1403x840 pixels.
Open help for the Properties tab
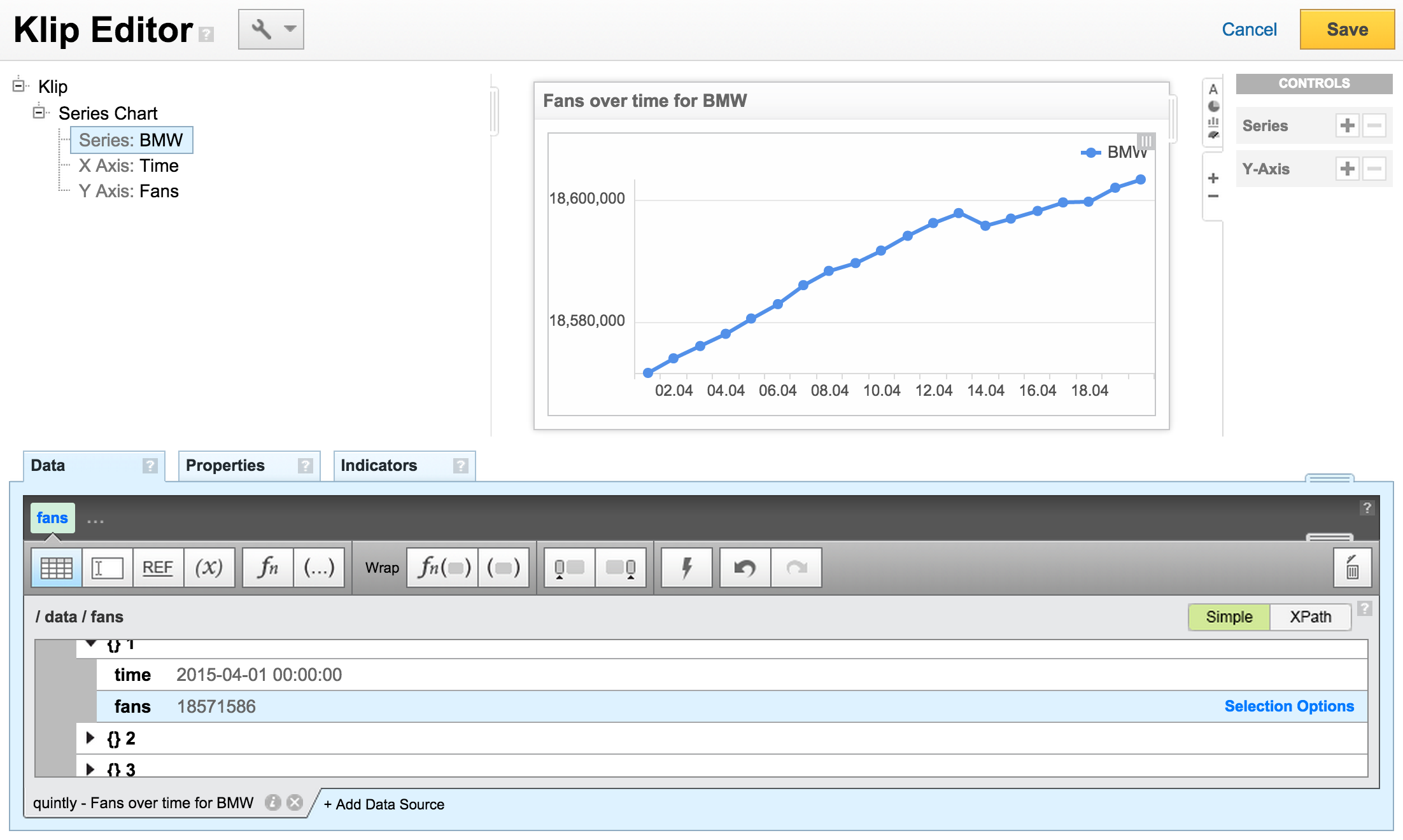tap(305, 466)
